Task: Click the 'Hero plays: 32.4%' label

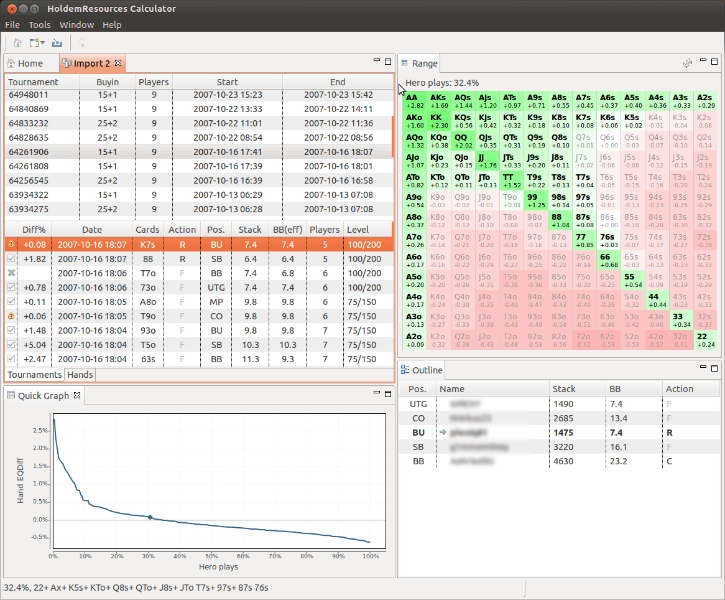Action: (x=442, y=83)
